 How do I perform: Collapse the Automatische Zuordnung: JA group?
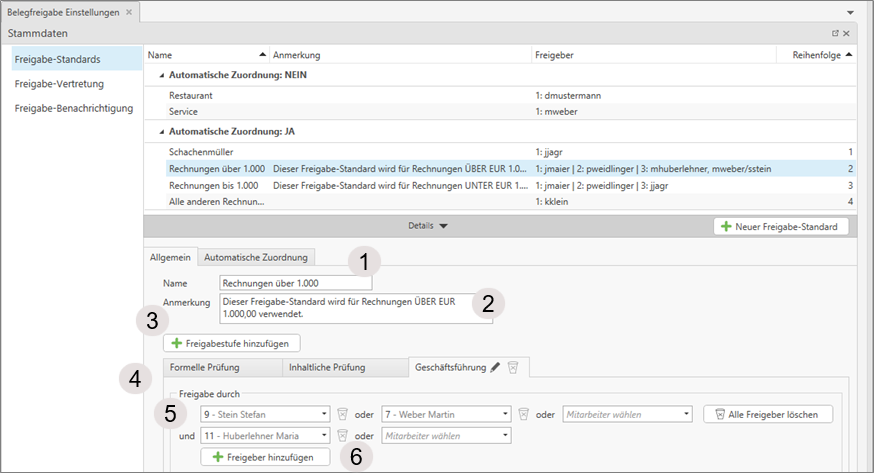162,131
